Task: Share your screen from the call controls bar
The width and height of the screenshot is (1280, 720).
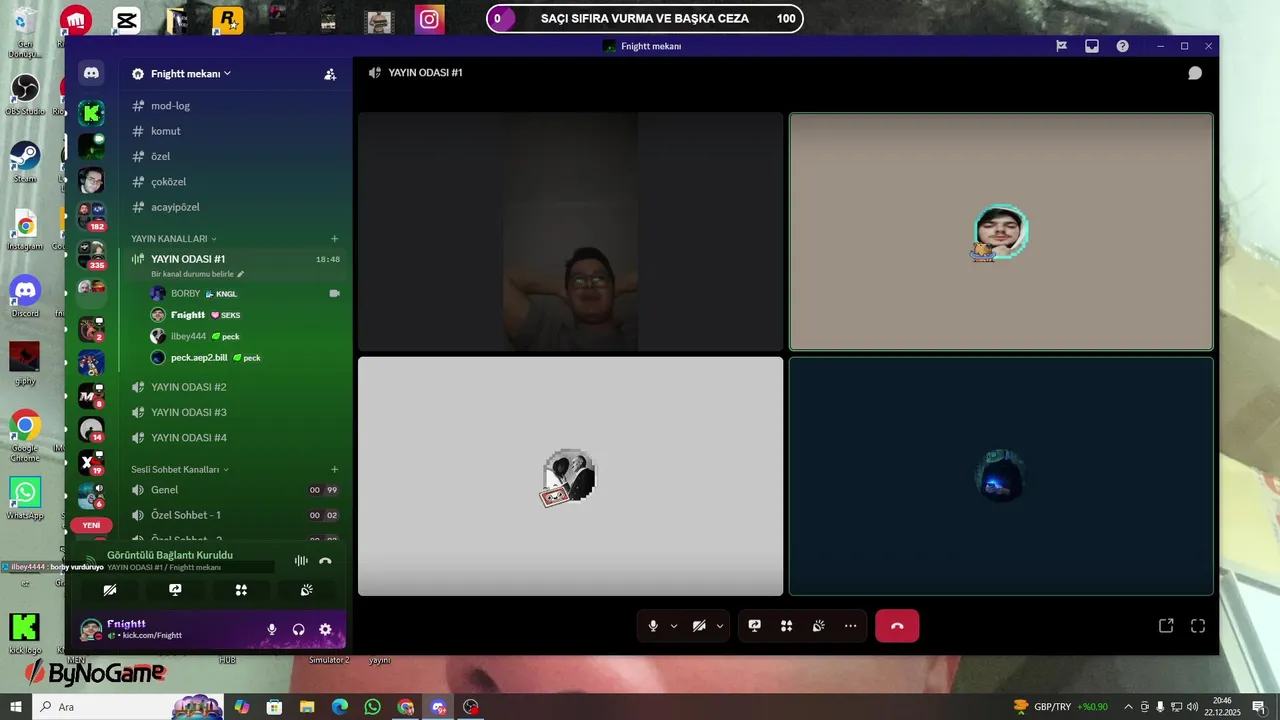Action: click(x=755, y=626)
